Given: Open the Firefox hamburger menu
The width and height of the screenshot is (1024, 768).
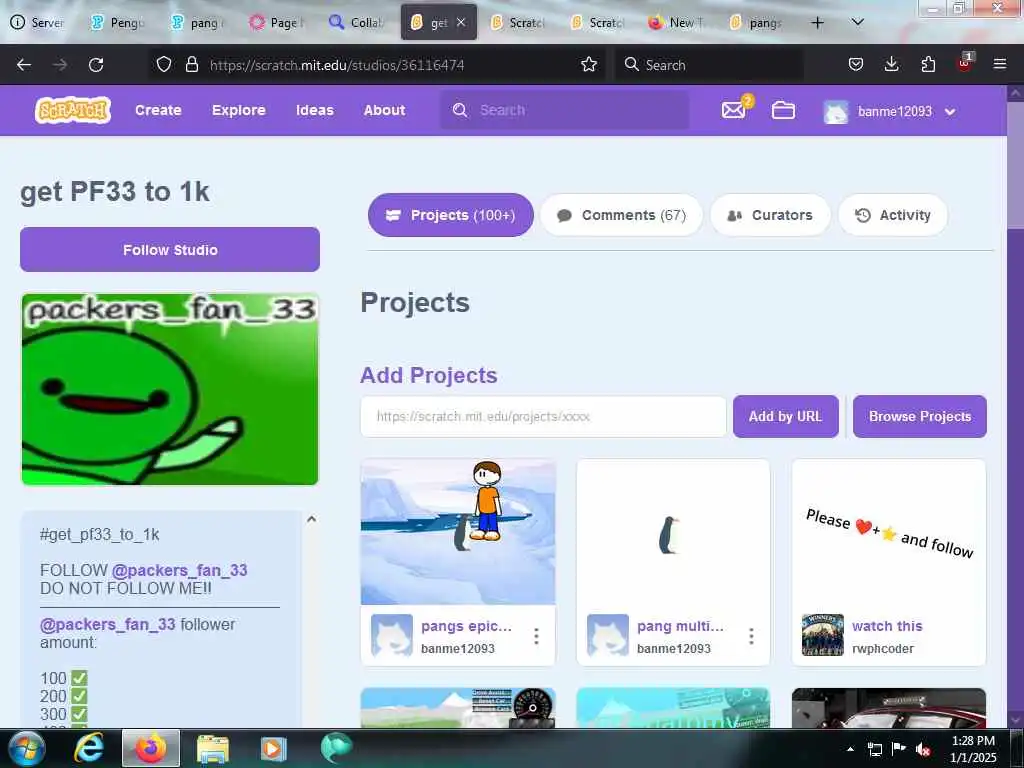Looking at the screenshot, I should [x=1000, y=64].
